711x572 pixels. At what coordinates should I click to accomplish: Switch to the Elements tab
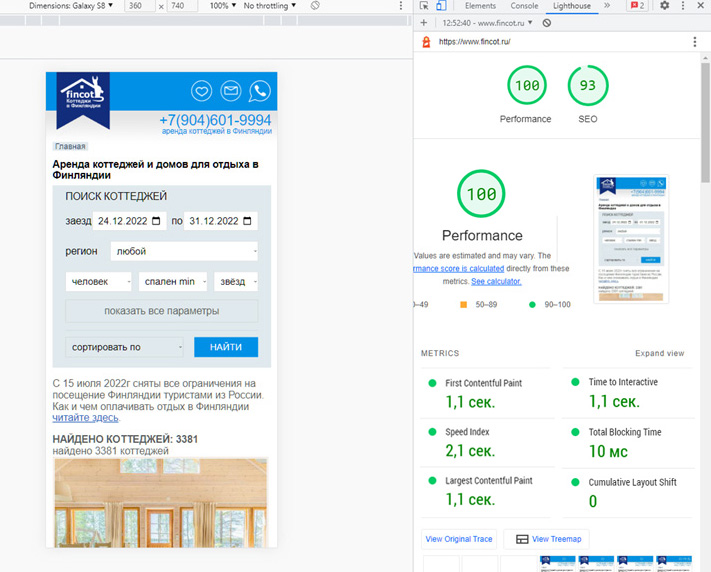coord(480,6)
